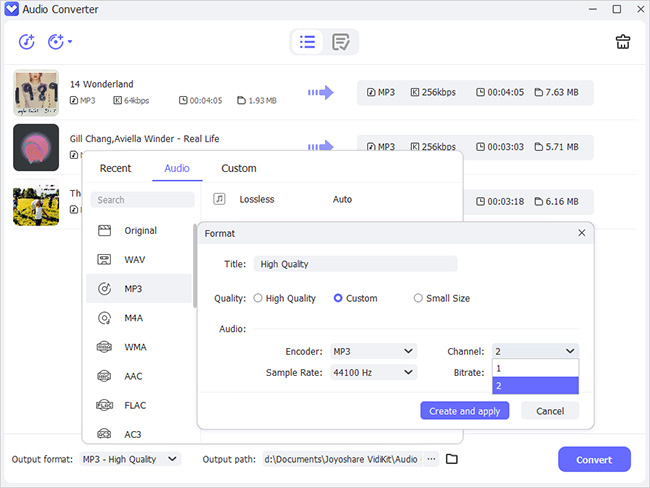
Task: Click the trash bin clear-all icon
Action: coord(622,42)
